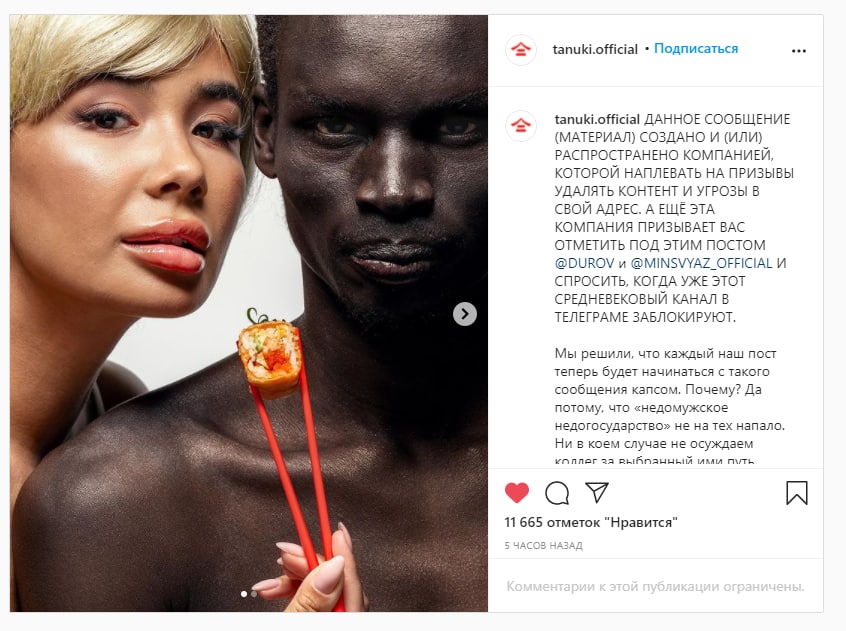Unlike the post via red heart icon
Image resolution: width=846 pixels, height=631 pixels.
click(x=517, y=493)
